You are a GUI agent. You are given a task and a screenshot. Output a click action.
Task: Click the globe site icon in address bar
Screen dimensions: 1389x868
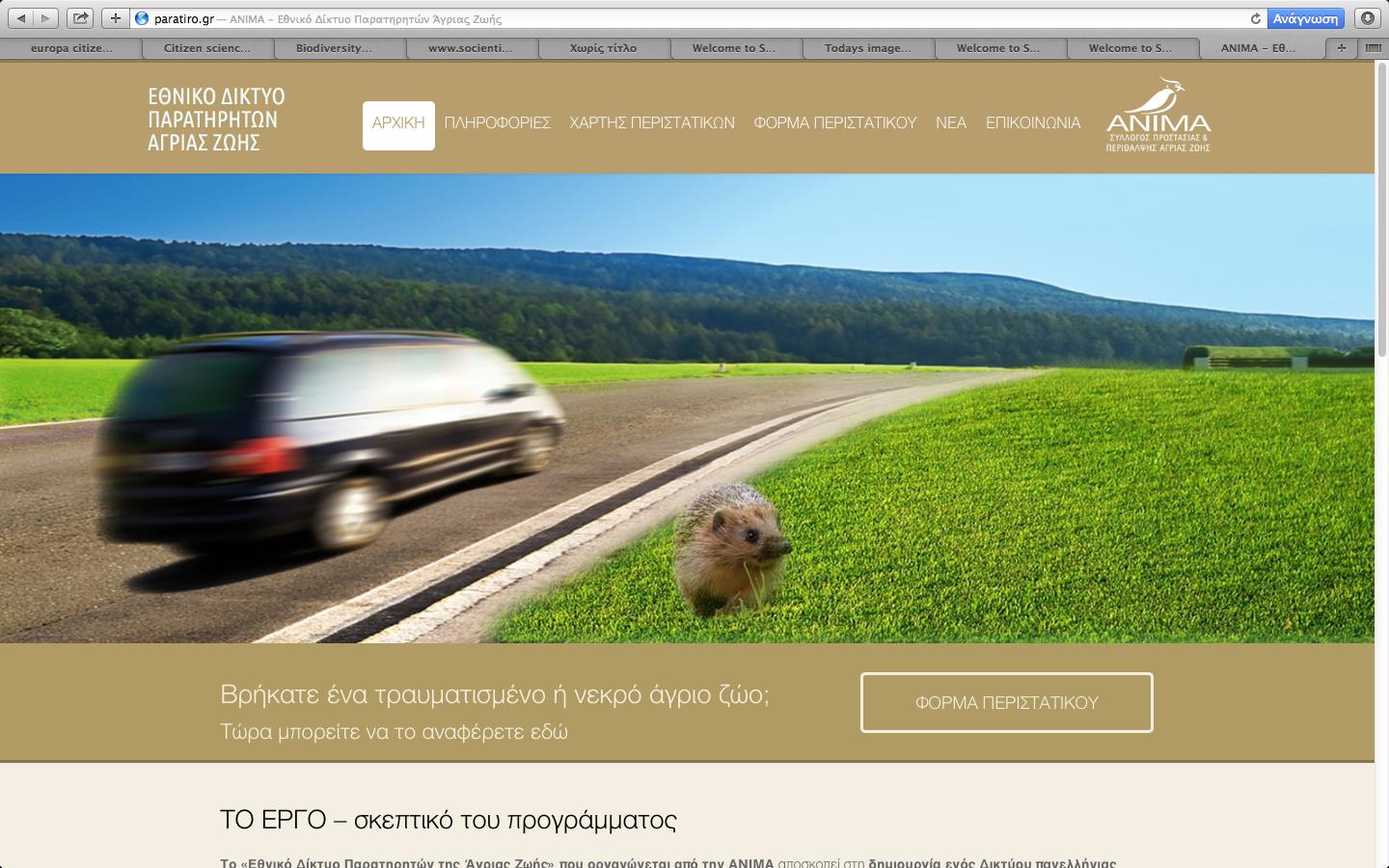click(x=142, y=18)
